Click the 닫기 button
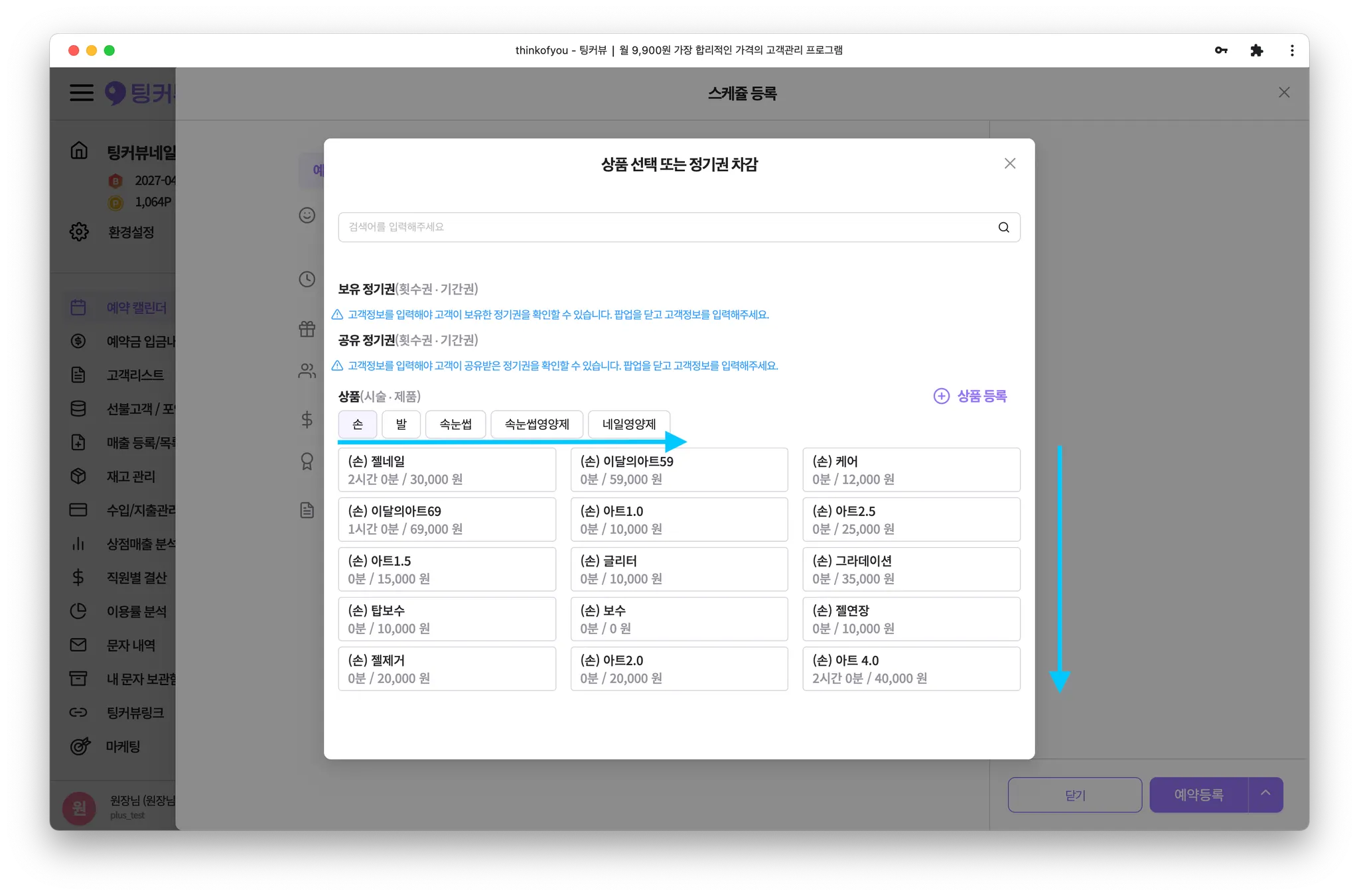 (x=1074, y=795)
